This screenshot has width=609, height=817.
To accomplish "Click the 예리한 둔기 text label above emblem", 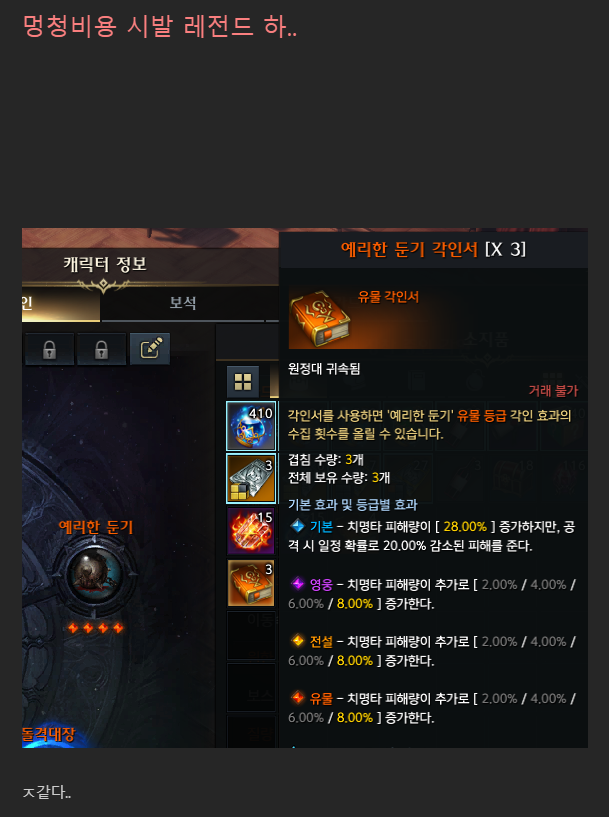I will click(96, 527).
